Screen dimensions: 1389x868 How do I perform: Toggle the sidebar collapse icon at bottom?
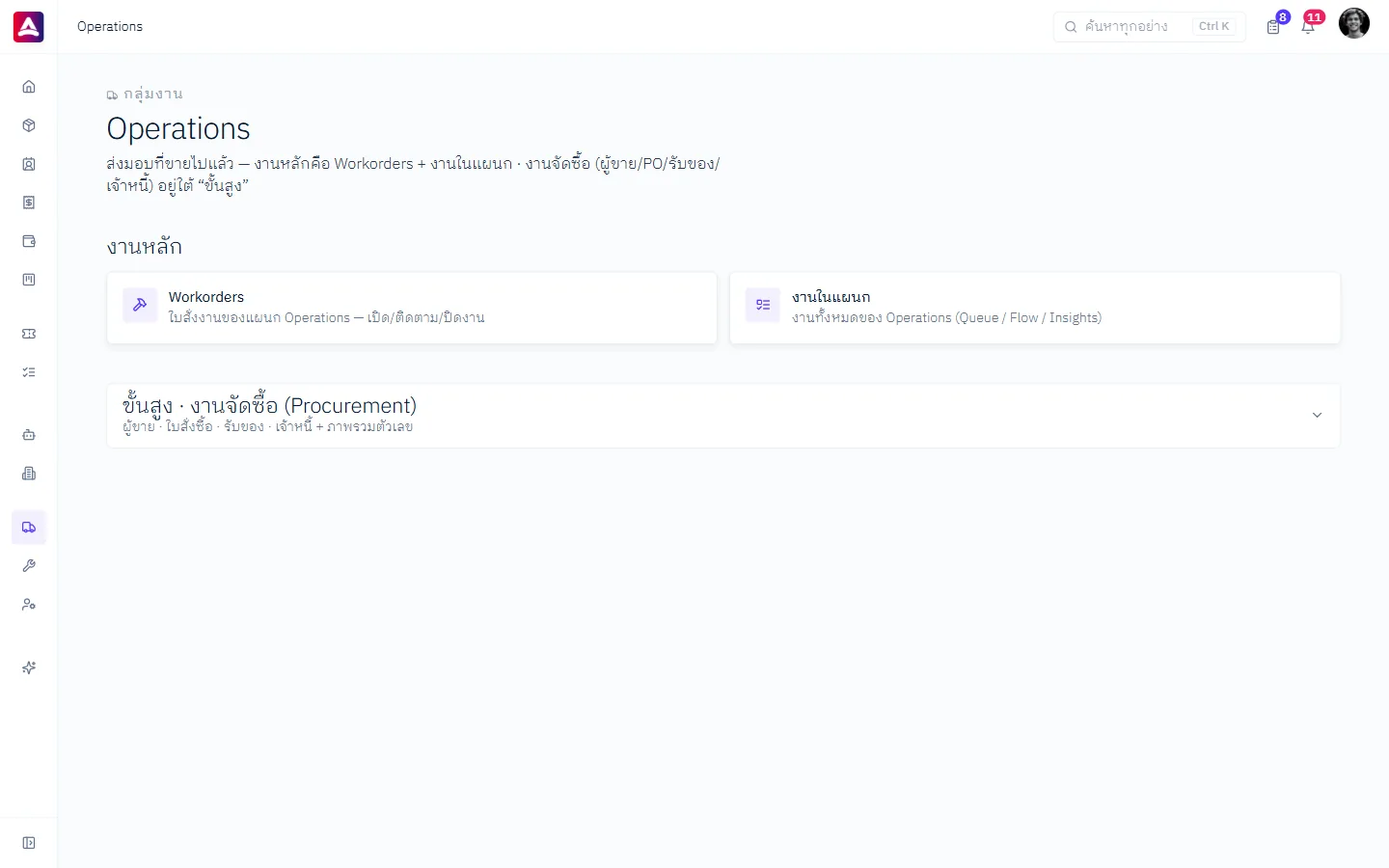coord(29,843)
